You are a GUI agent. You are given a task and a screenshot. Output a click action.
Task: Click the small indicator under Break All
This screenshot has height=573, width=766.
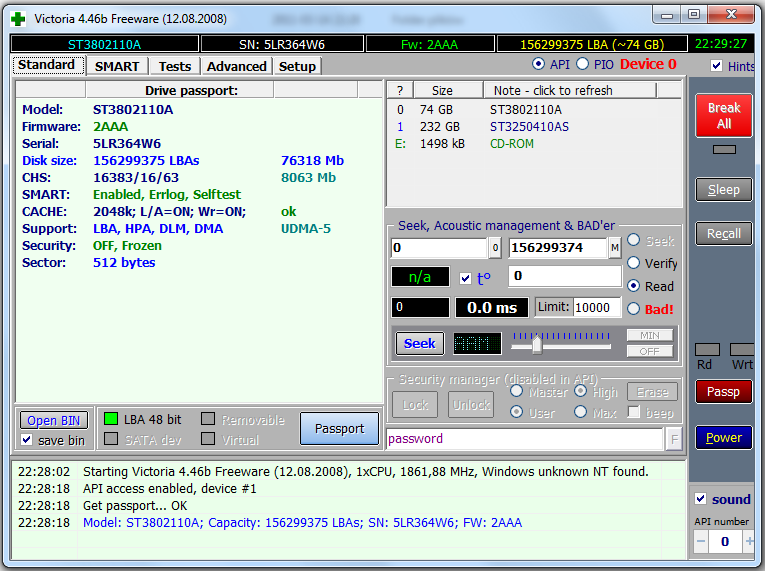[724, 149]
